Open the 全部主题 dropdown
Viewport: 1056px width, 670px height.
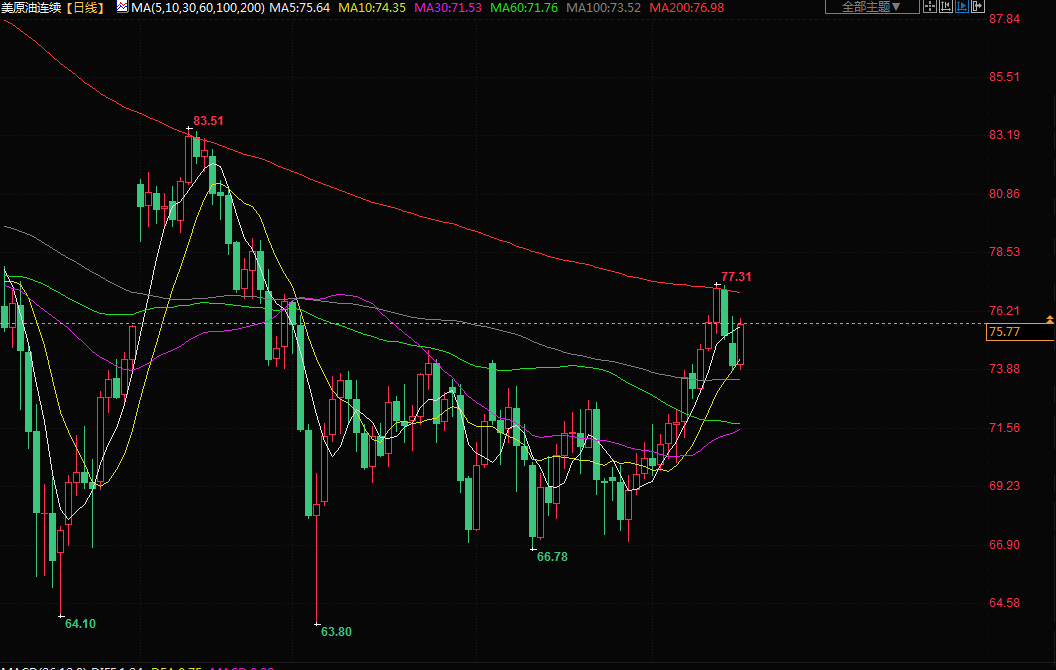pyautogui.click(x=871, y=7)
